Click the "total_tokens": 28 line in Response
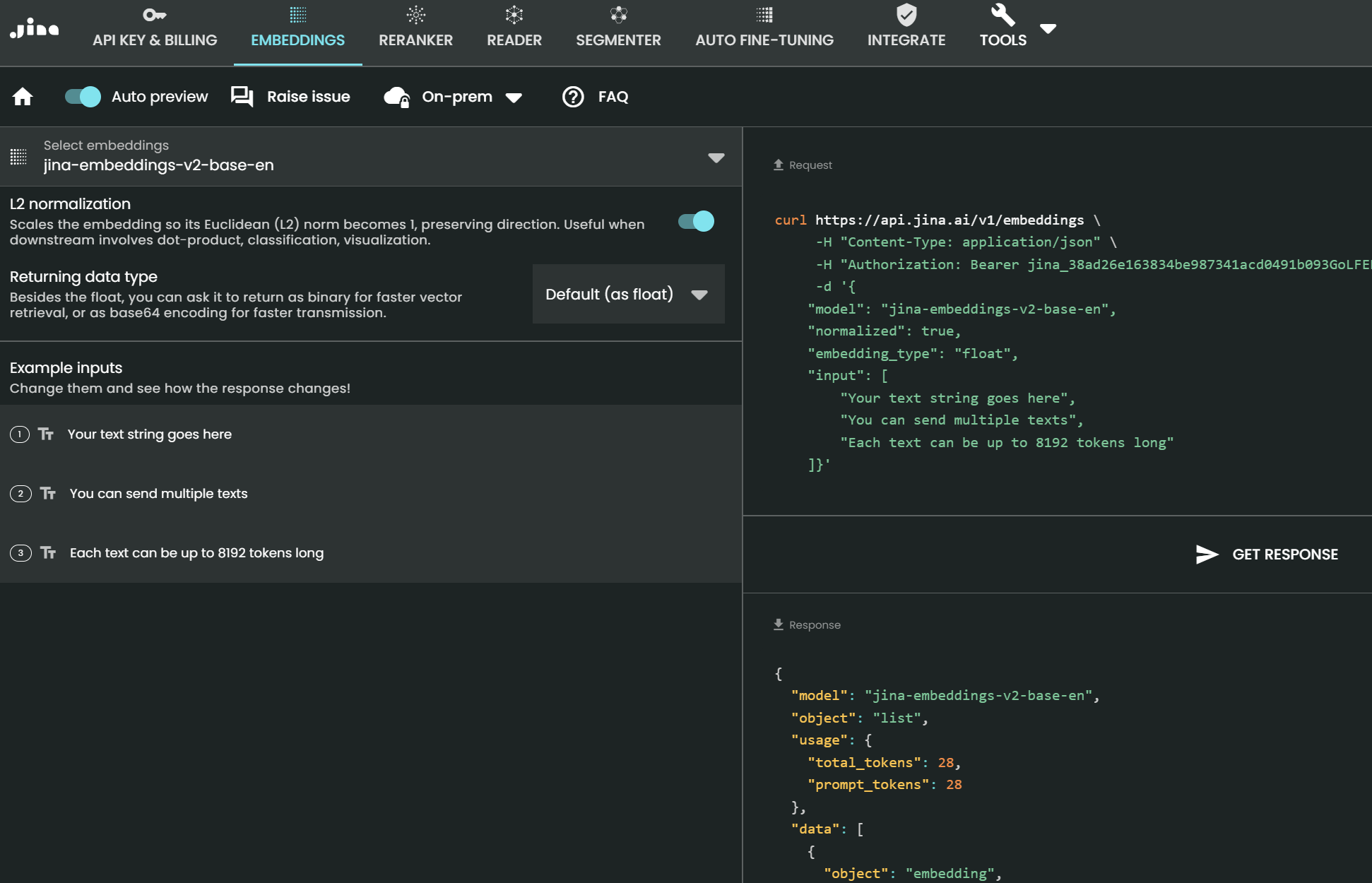 tap(885, 762)
